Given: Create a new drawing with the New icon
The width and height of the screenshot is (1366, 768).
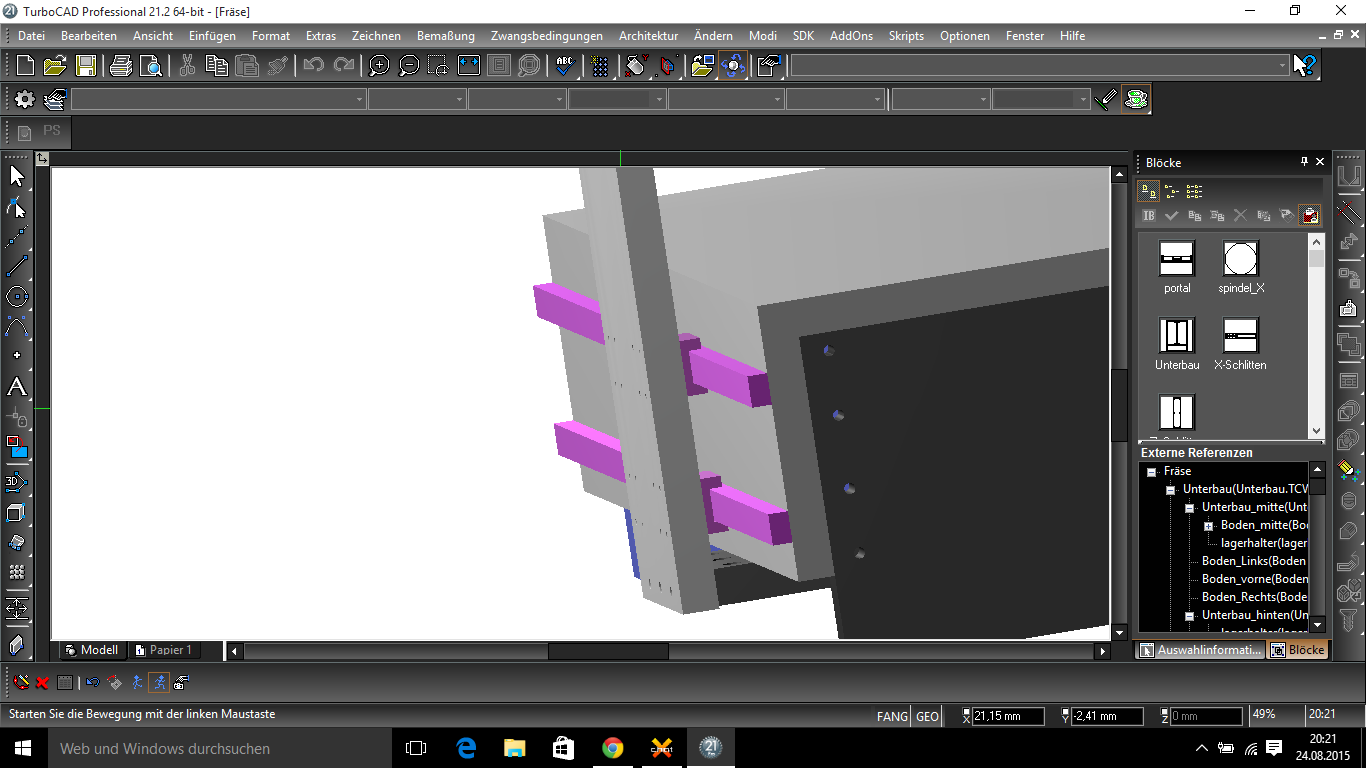Looking at the screenshot, I should 26,66.
